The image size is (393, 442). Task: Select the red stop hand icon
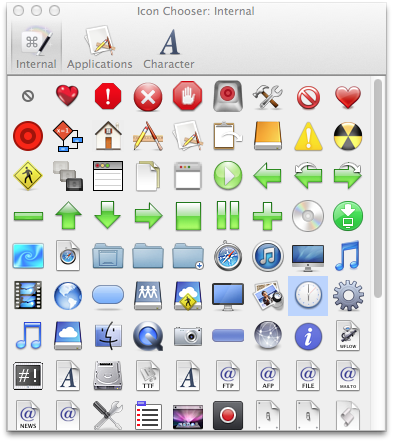click(x=188, y=96)
